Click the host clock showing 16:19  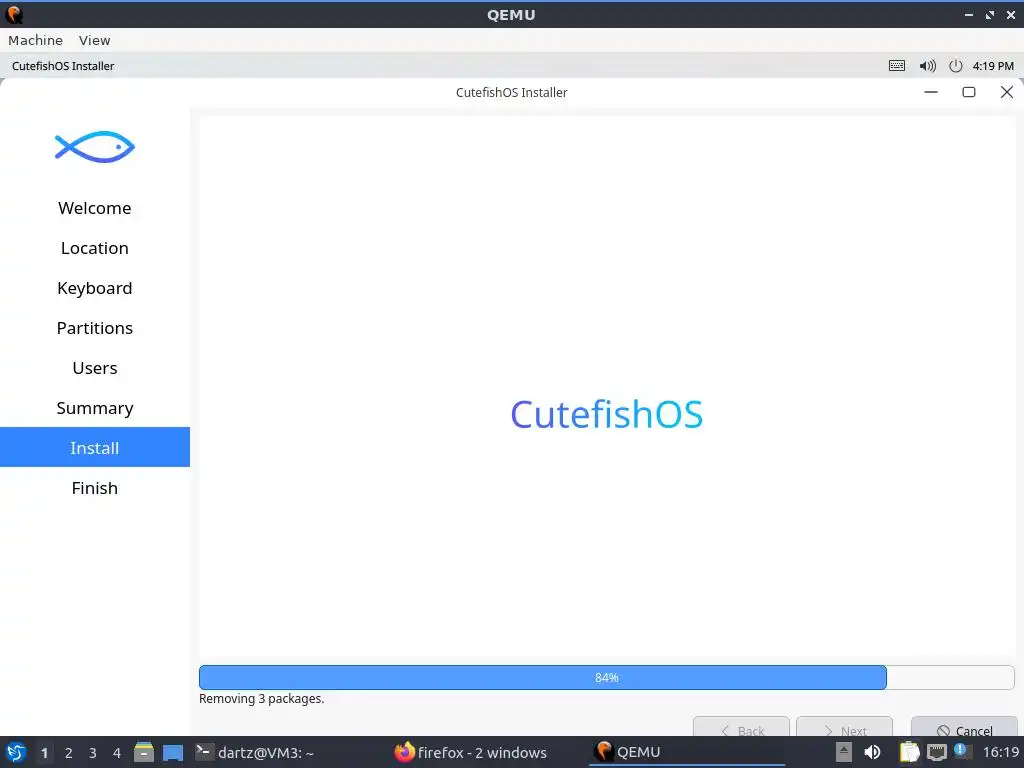coord(1000,752)
